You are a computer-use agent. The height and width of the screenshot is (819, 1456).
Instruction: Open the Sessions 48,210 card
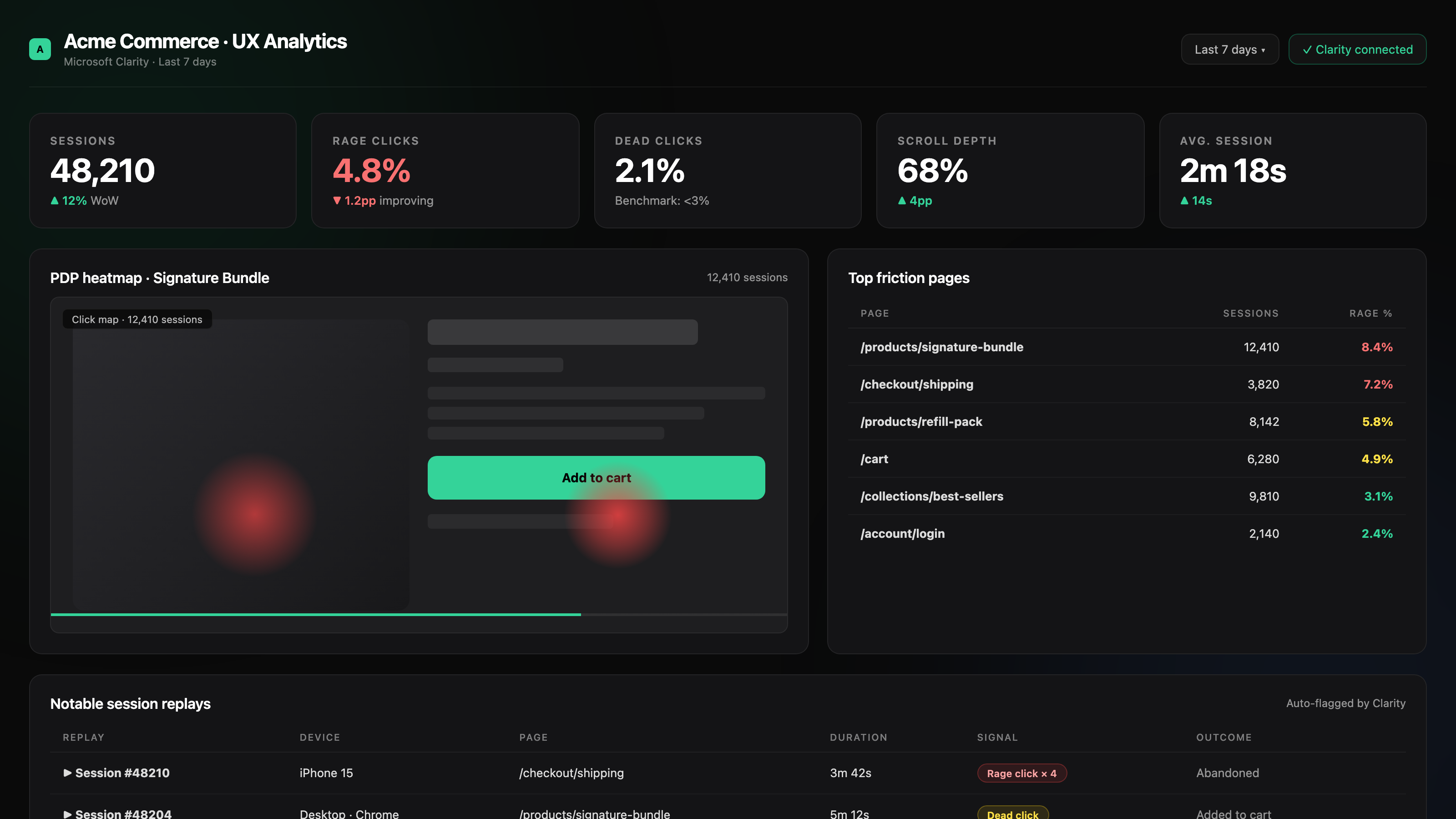(x=163, y=170)
